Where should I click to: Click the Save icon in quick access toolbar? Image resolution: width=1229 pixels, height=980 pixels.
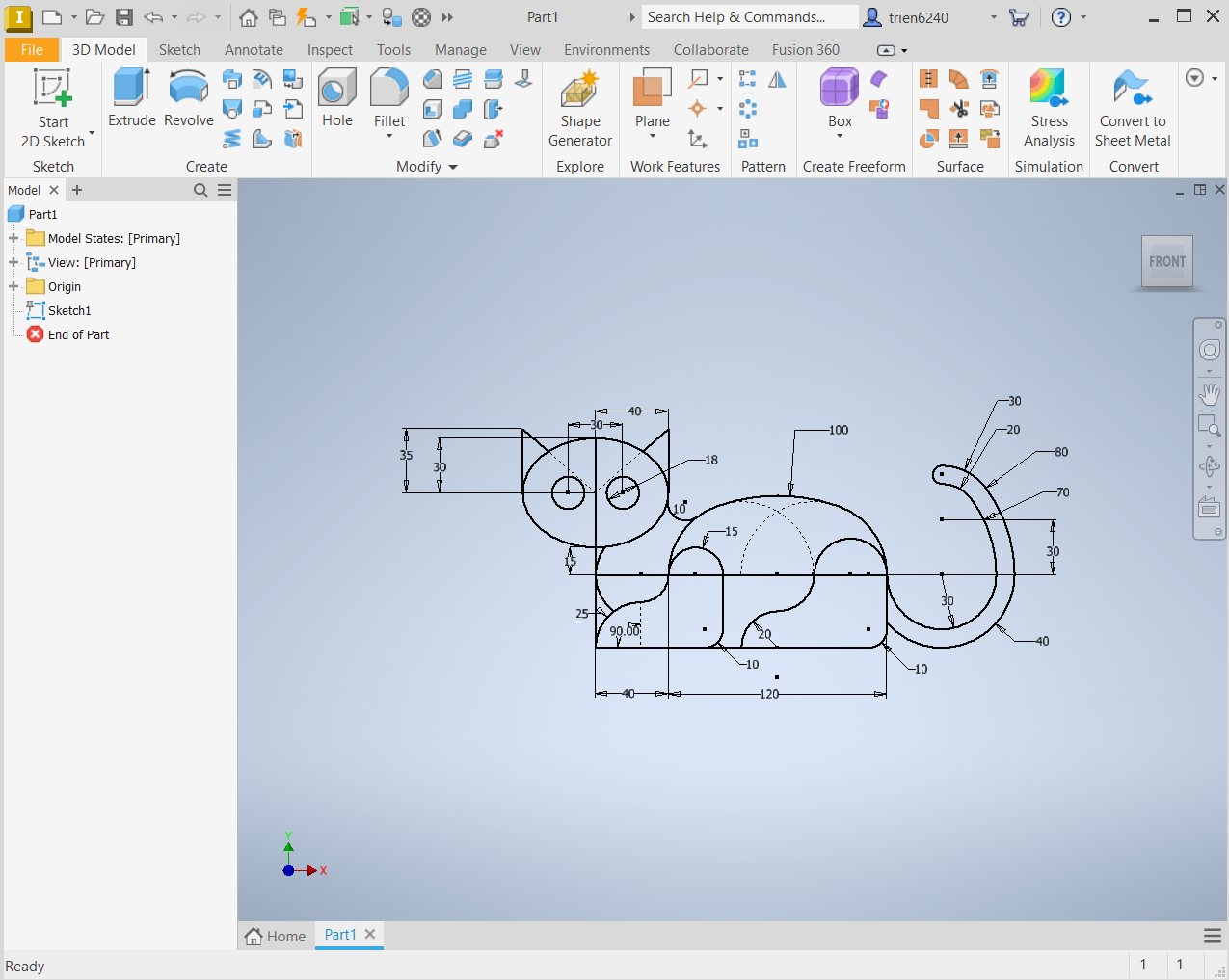coord(124,17)
